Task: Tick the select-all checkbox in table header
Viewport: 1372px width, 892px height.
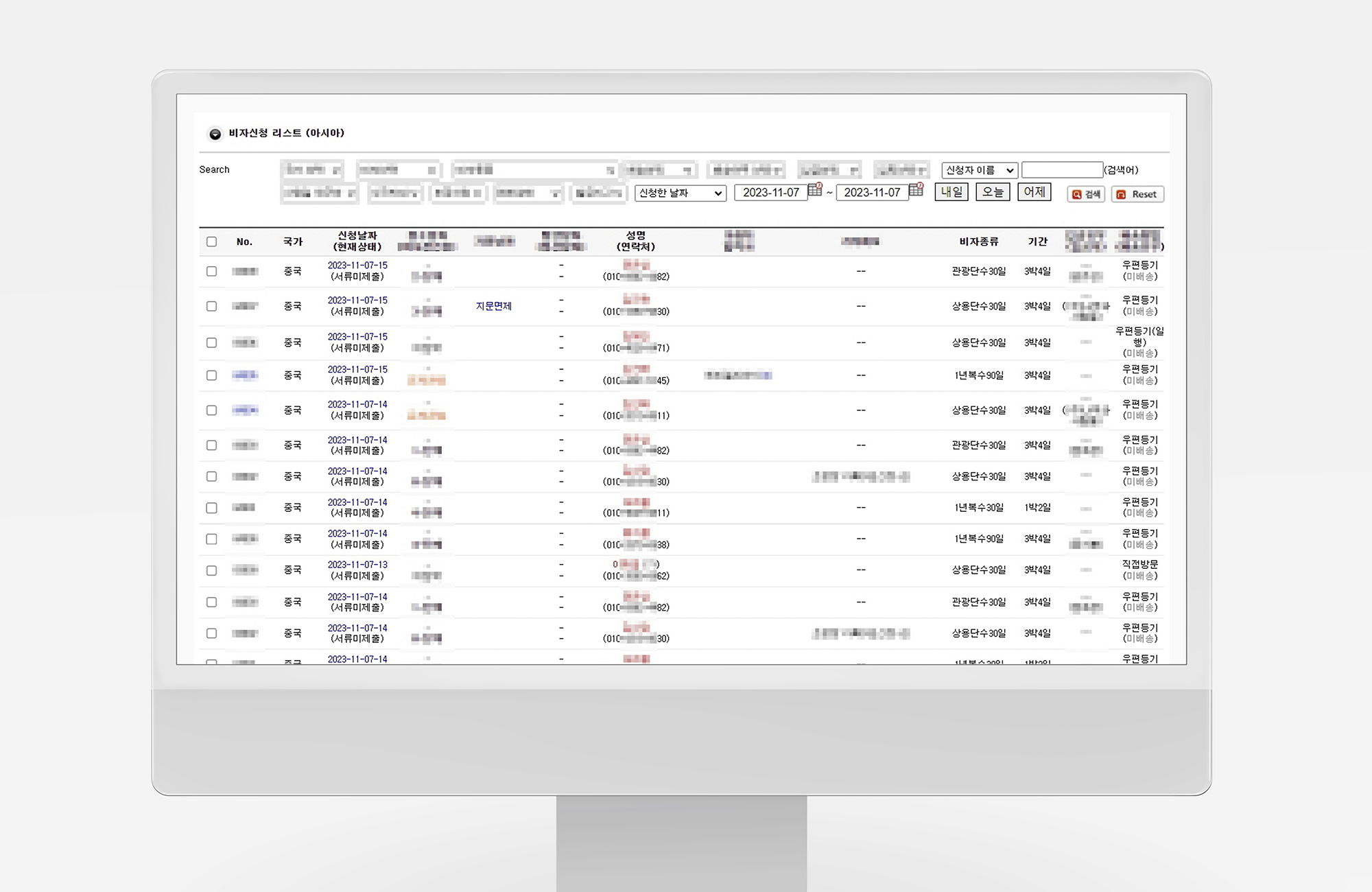Action: click(211, 242)
